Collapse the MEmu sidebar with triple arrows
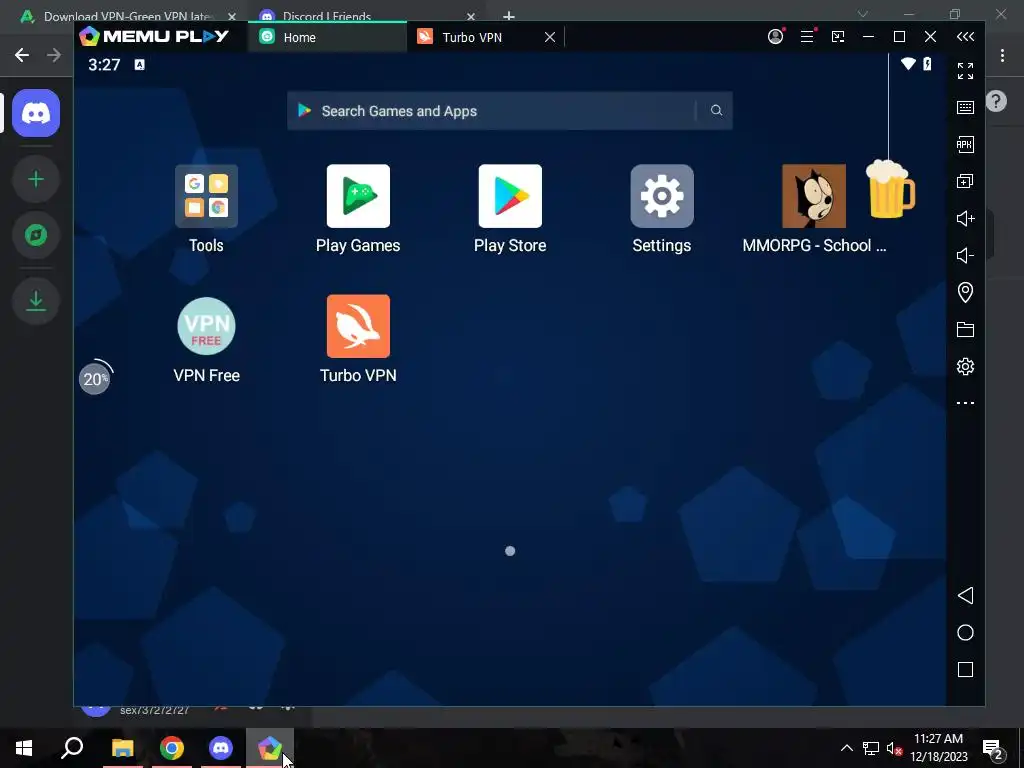 [x=965, y=37]
